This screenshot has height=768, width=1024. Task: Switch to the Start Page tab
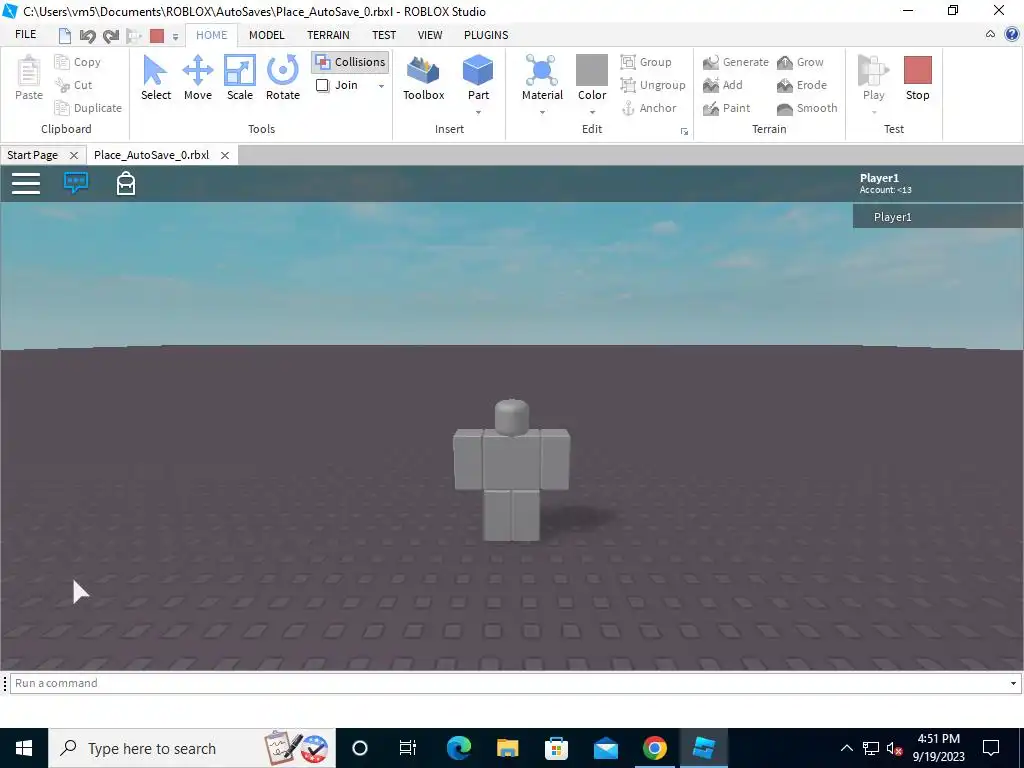pos(33,155)
